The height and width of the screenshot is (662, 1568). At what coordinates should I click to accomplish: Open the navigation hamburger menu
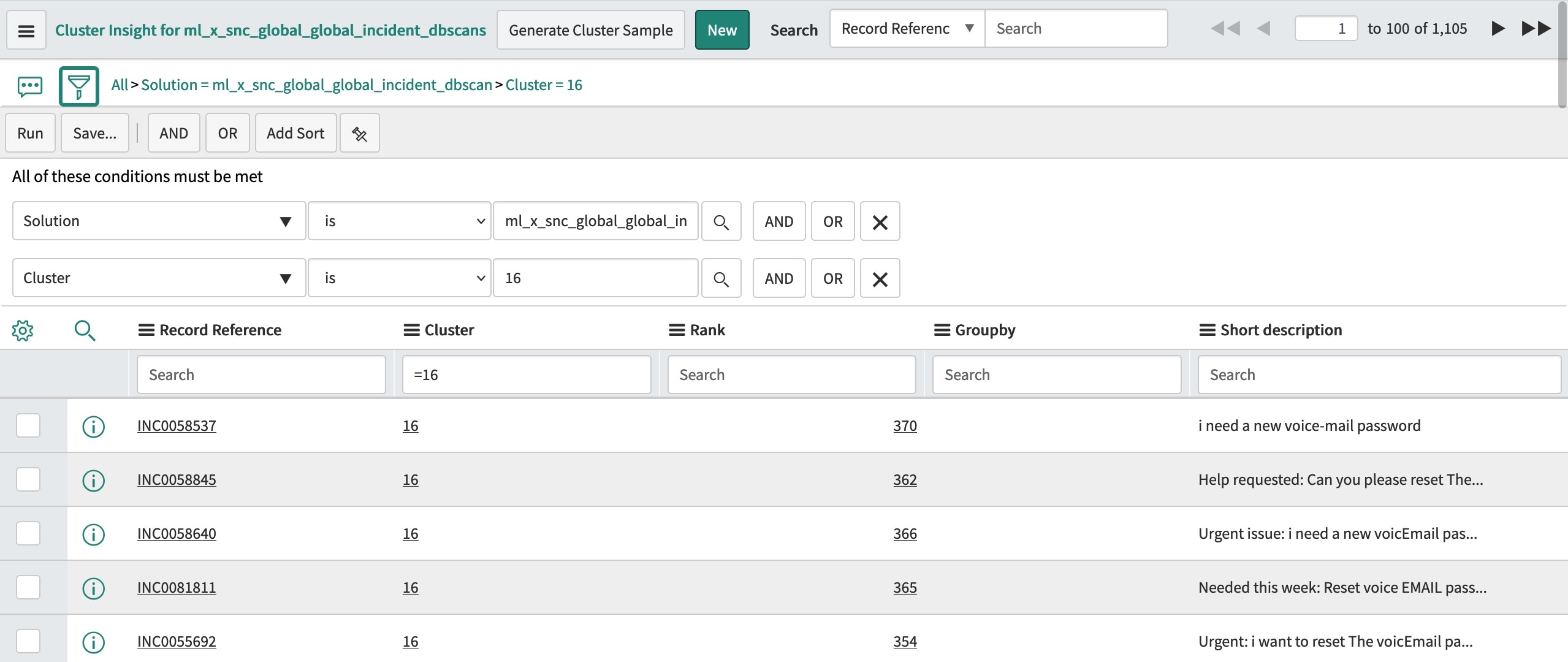coord(26,29)
